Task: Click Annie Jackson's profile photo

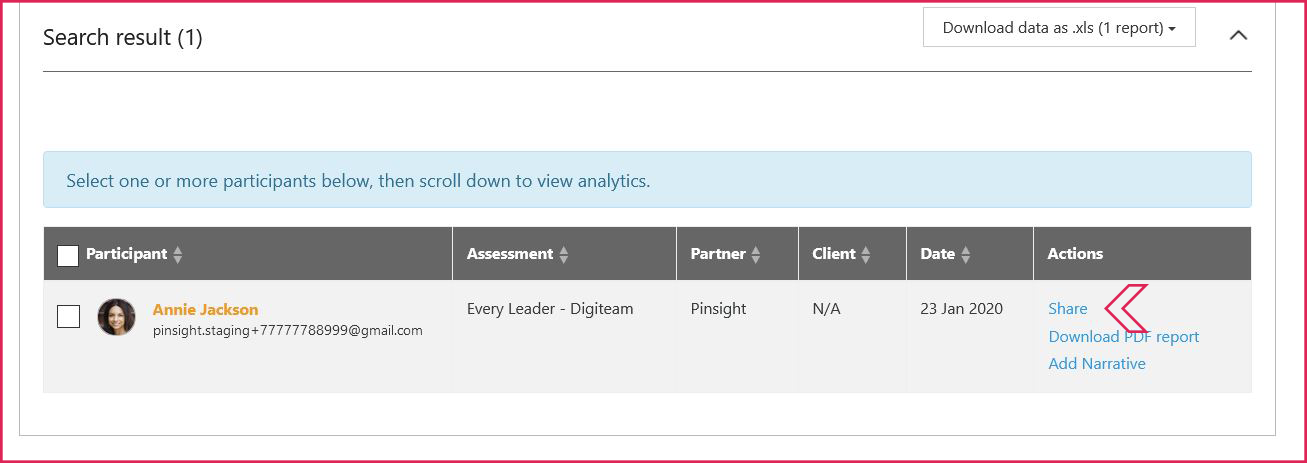Action: click(116, 317)
